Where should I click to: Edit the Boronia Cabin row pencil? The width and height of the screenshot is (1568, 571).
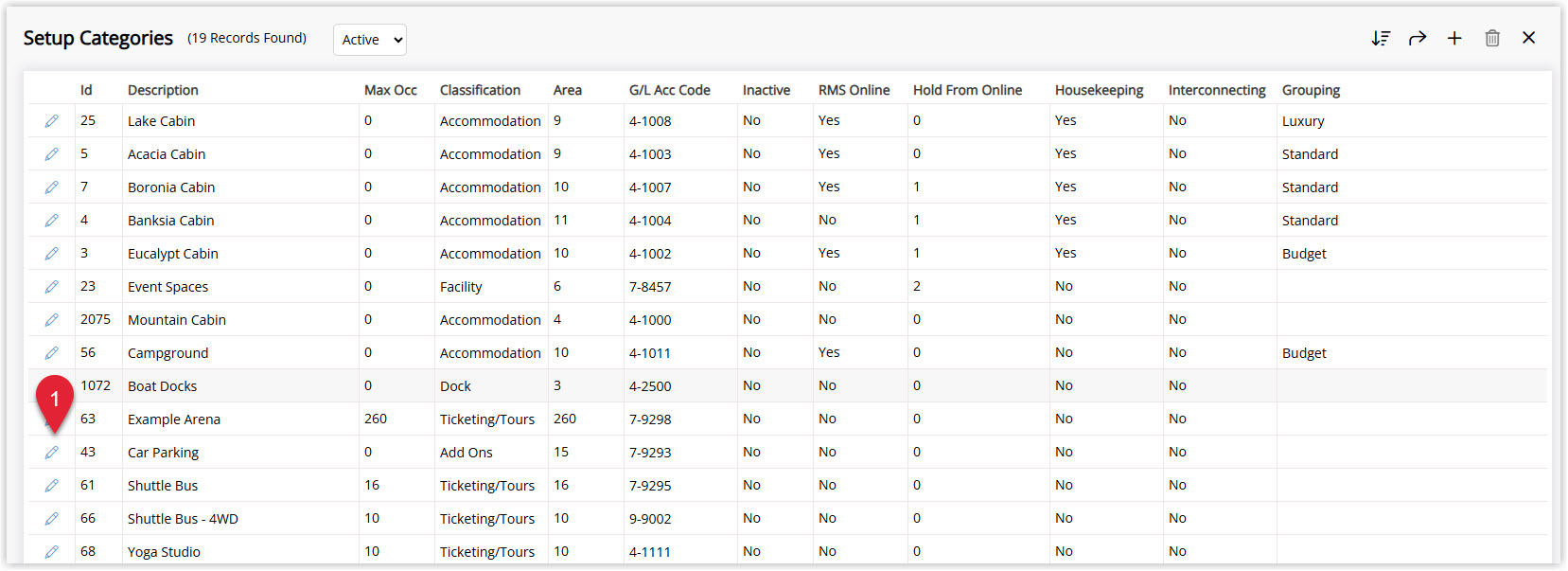(x=52, y=187)
